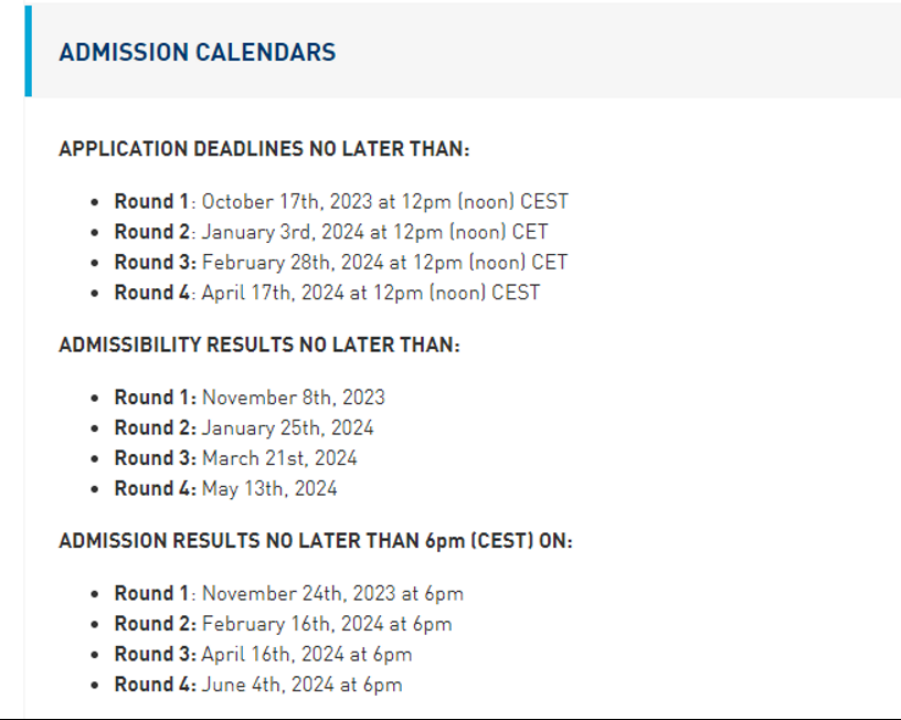901x720 pixels.
Task: Click the June 4th, 2024 at 6pm date
Action: click(302, 685)
